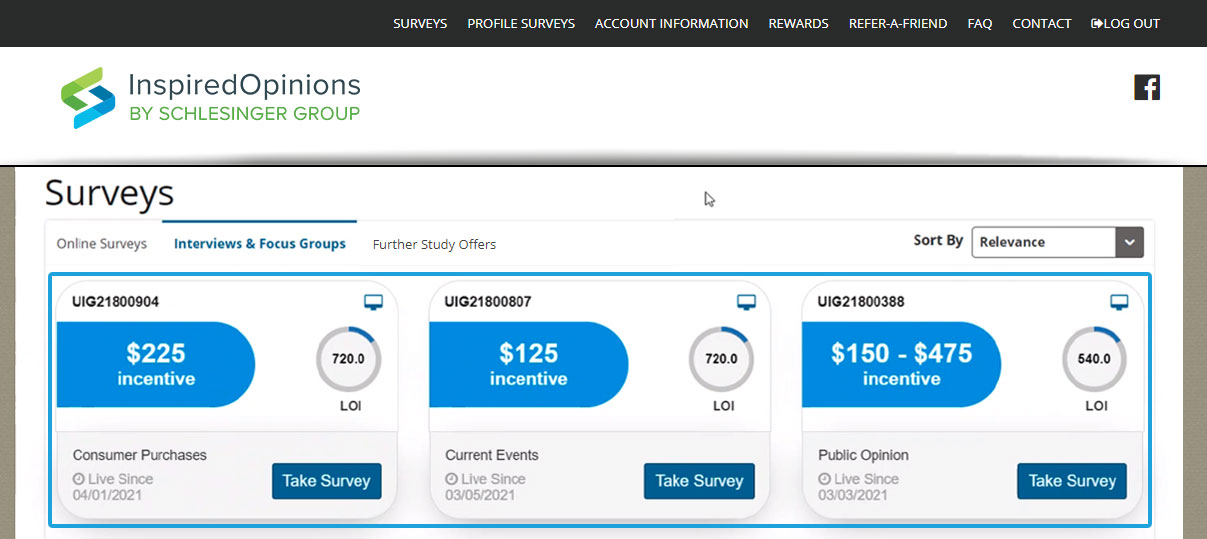Click the InspiredOpinions logo
Viewport: 1207px width, 539px height.
point(210,97)
